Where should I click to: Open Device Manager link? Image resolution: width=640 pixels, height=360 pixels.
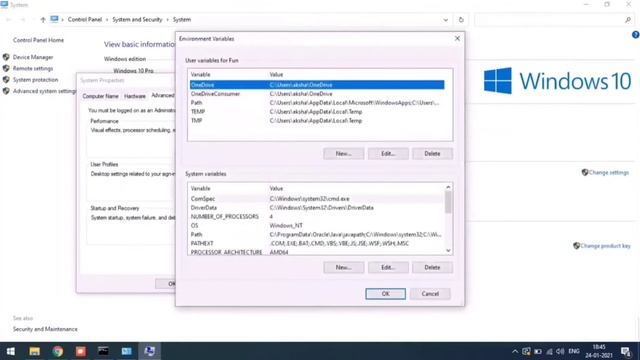pyautogui.click(x=33, y=57)
